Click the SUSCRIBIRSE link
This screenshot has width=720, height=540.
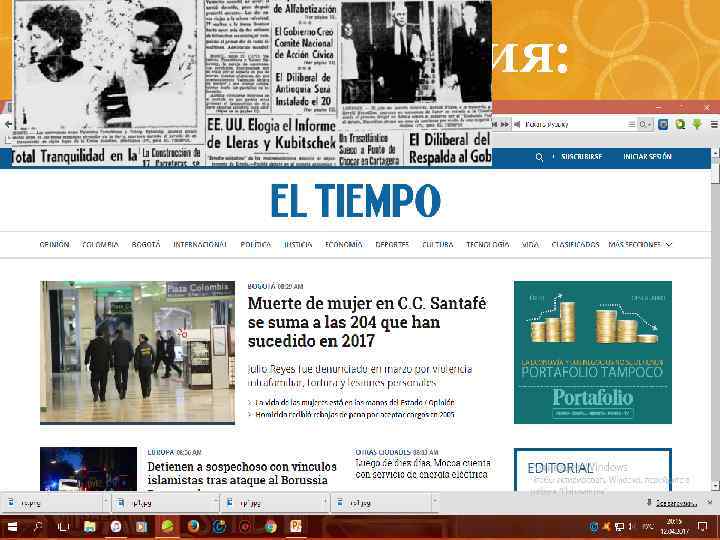(x=581, y=157)
